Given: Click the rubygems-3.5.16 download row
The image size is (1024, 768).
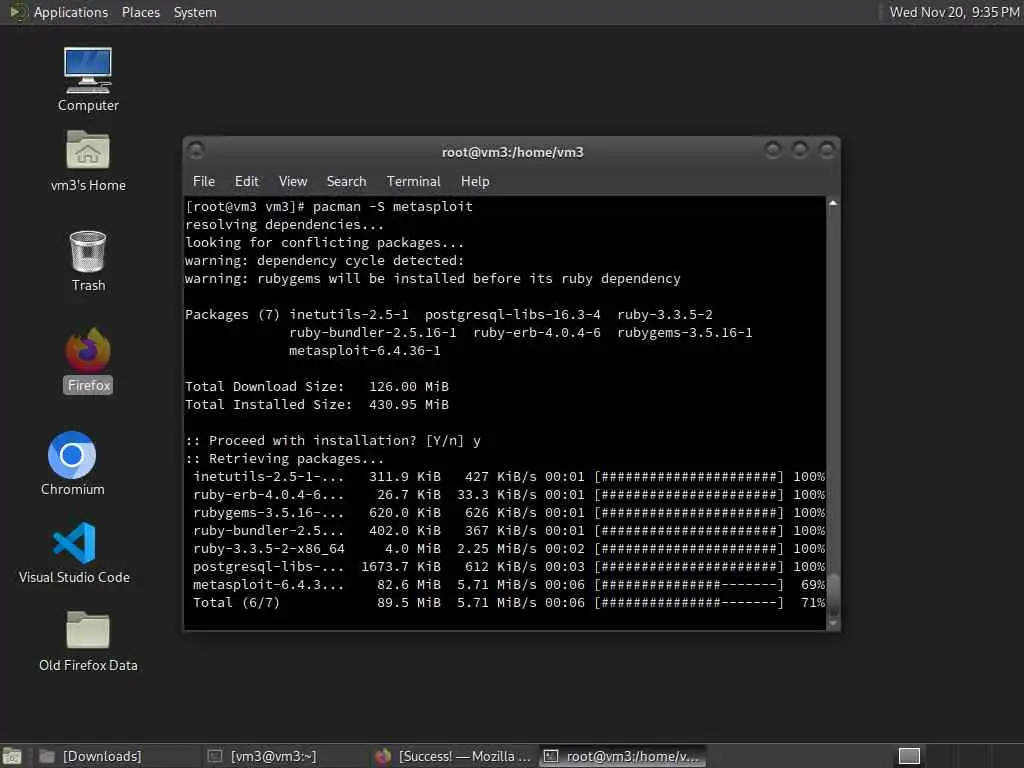Looking at the screenshot, I should 509,512.
